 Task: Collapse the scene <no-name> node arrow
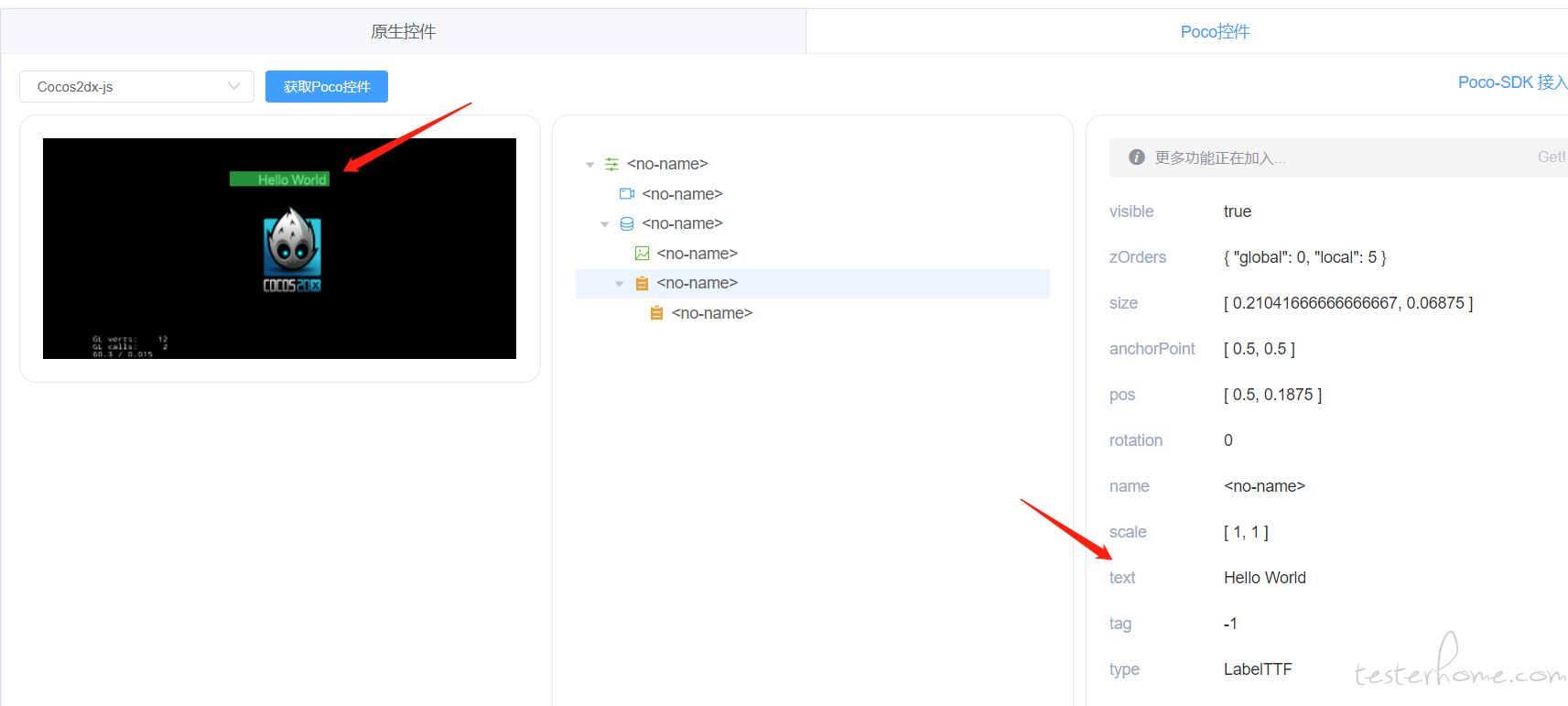click(604, 224)
